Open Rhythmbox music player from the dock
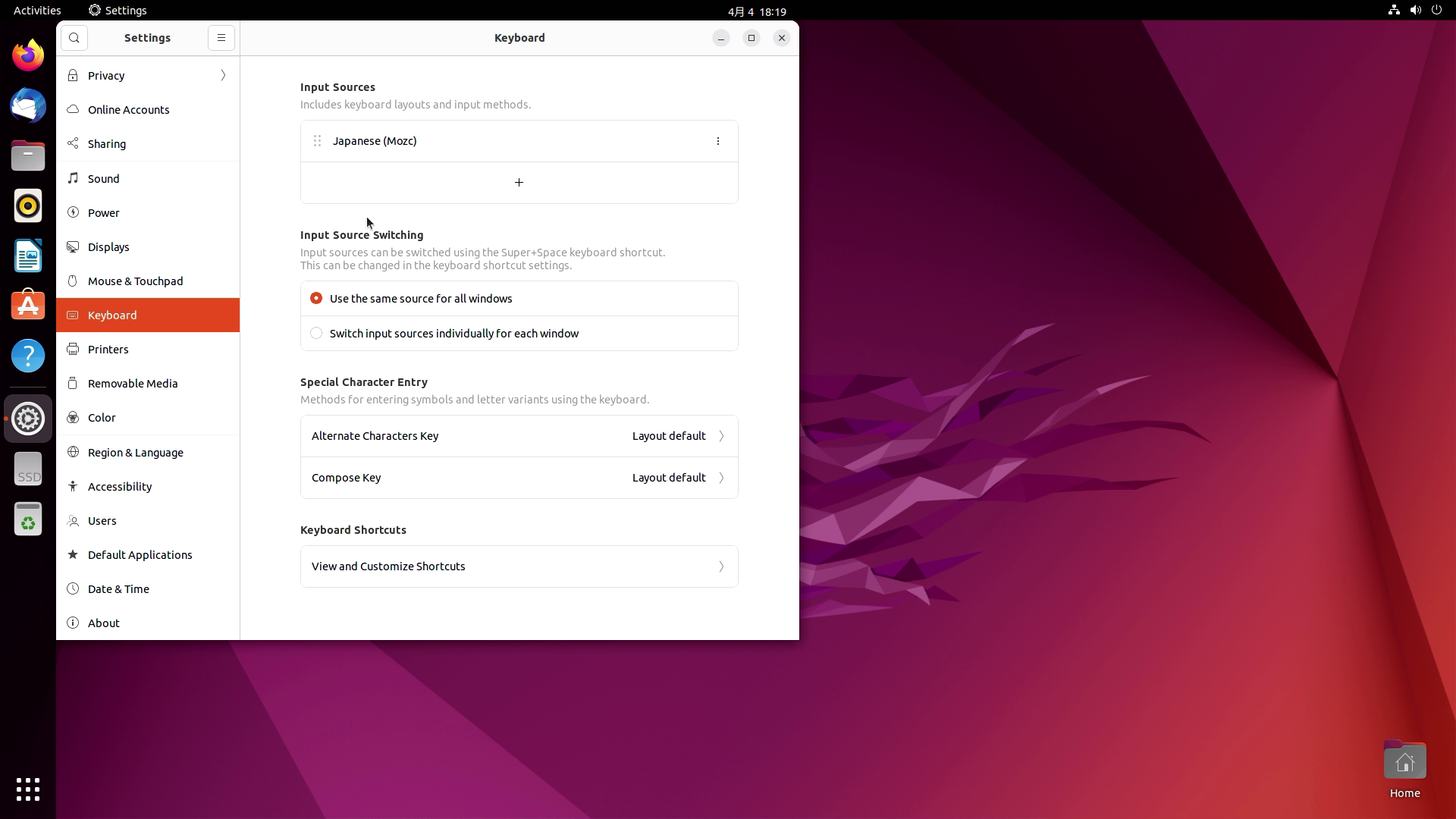The image size is (1456, 819). 27,206
